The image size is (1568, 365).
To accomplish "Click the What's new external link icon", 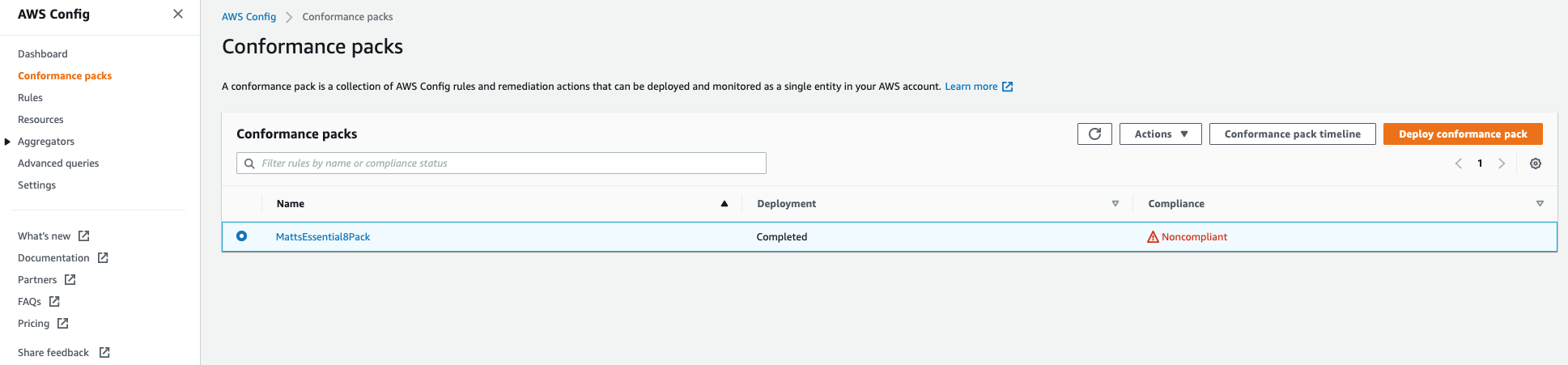I will (84, 236).
